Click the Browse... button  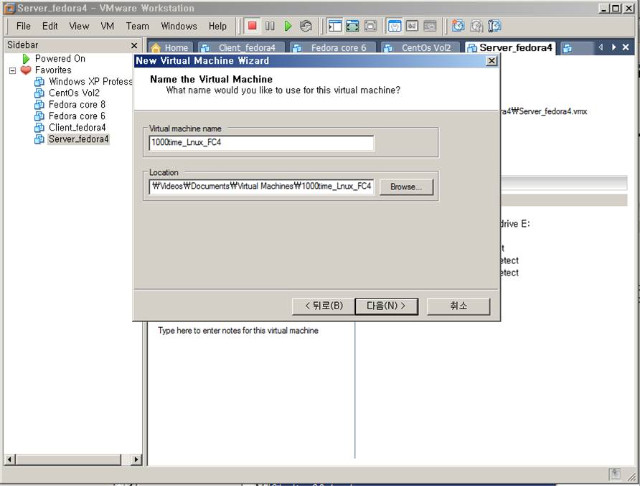(406, 187)
